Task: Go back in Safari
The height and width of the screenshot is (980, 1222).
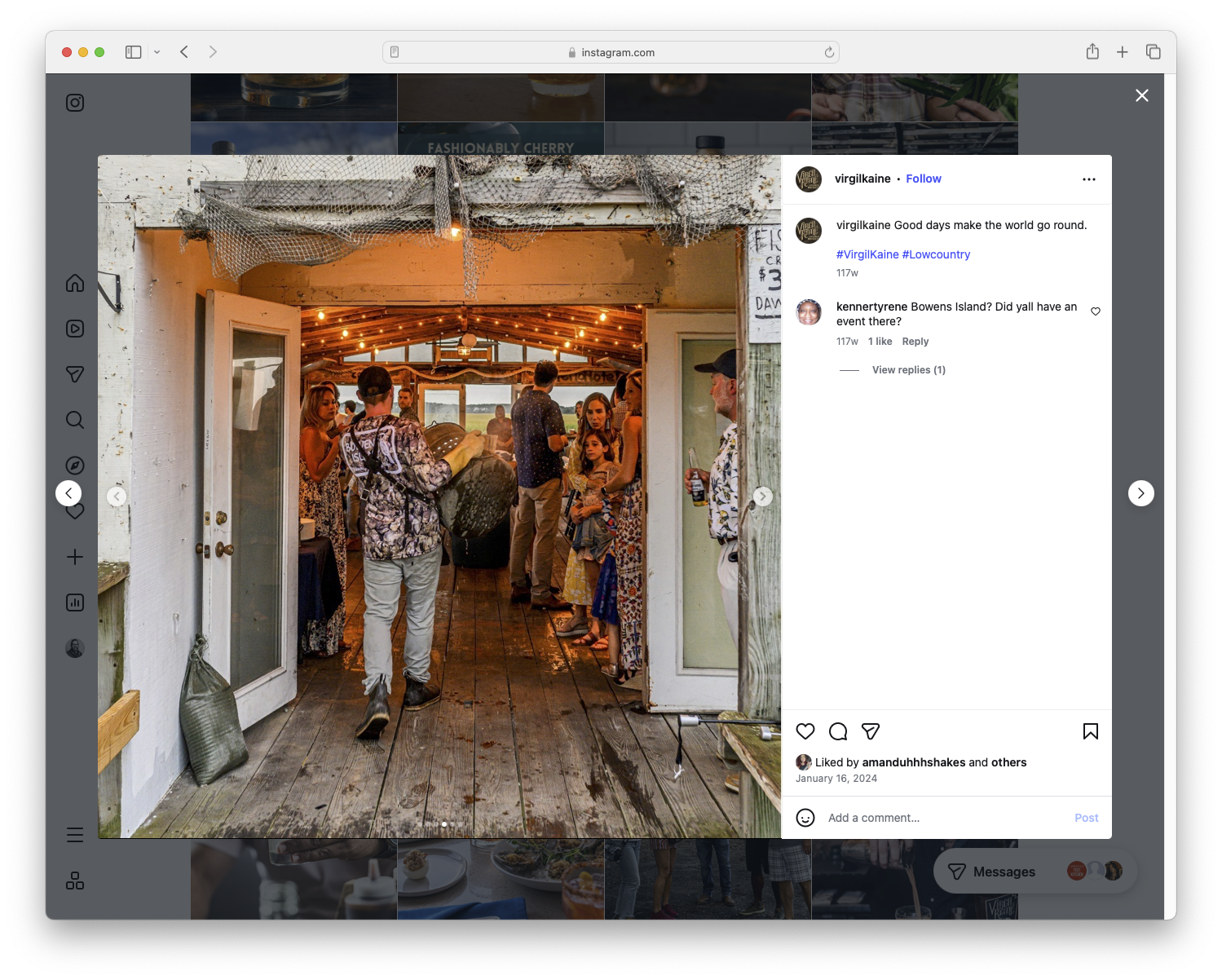Action: tap(184, 52)
